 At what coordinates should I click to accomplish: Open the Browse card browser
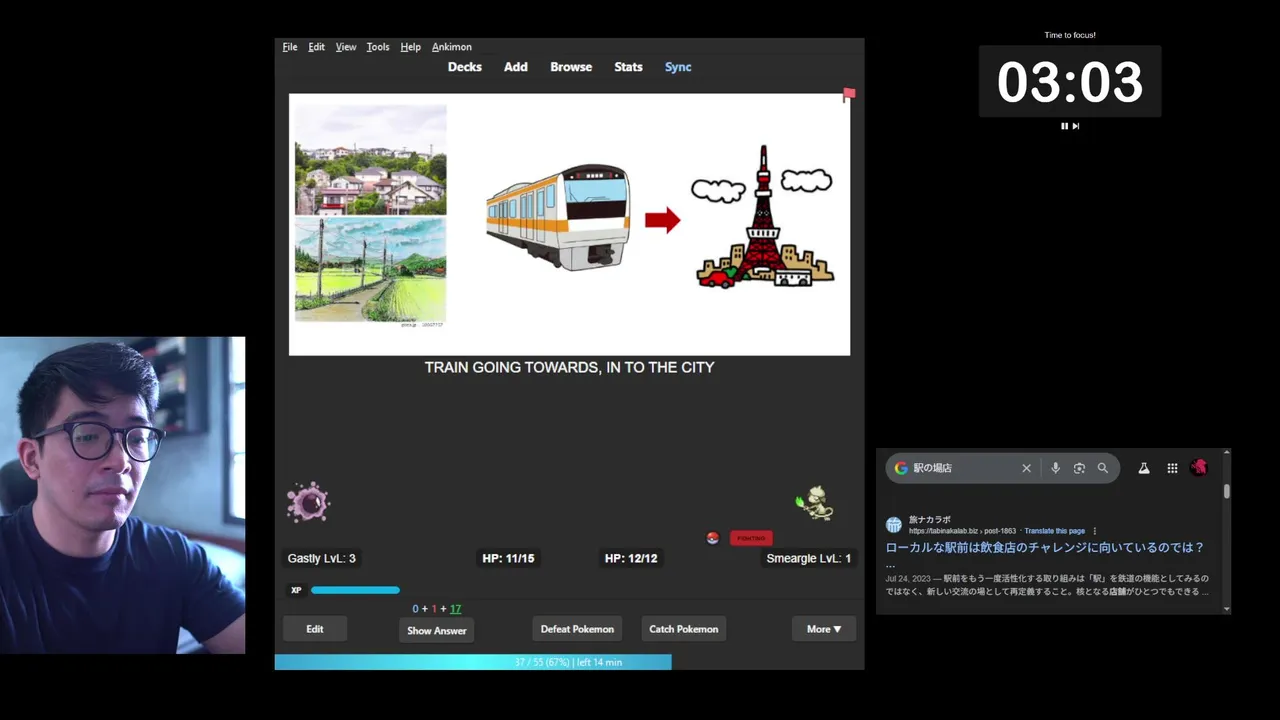coord(571,67)
